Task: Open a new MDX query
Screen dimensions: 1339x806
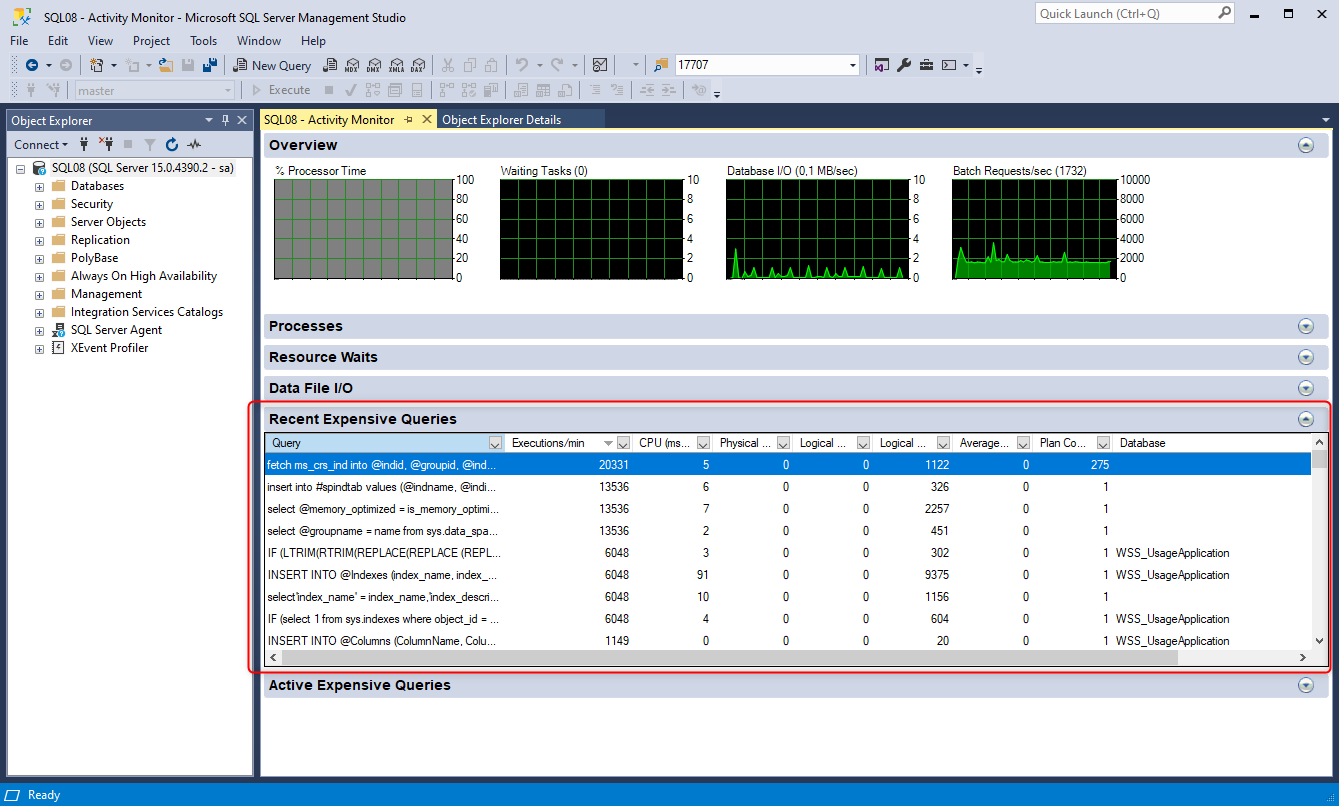Action: point(352,65)
